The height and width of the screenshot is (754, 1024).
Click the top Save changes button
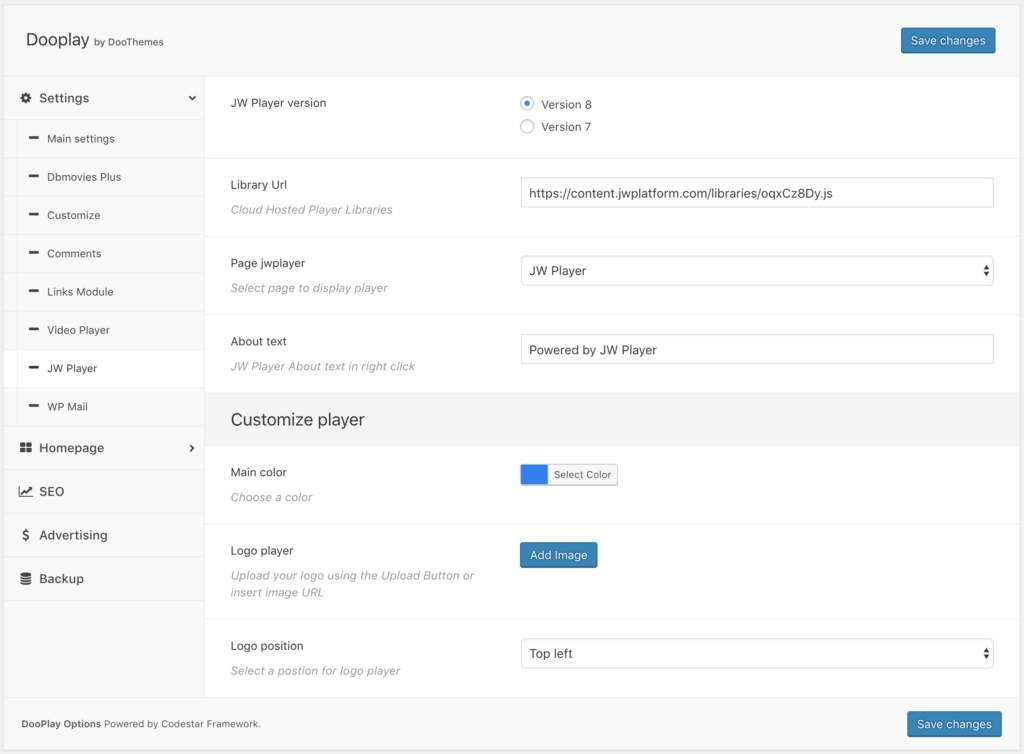click(947, 40)
